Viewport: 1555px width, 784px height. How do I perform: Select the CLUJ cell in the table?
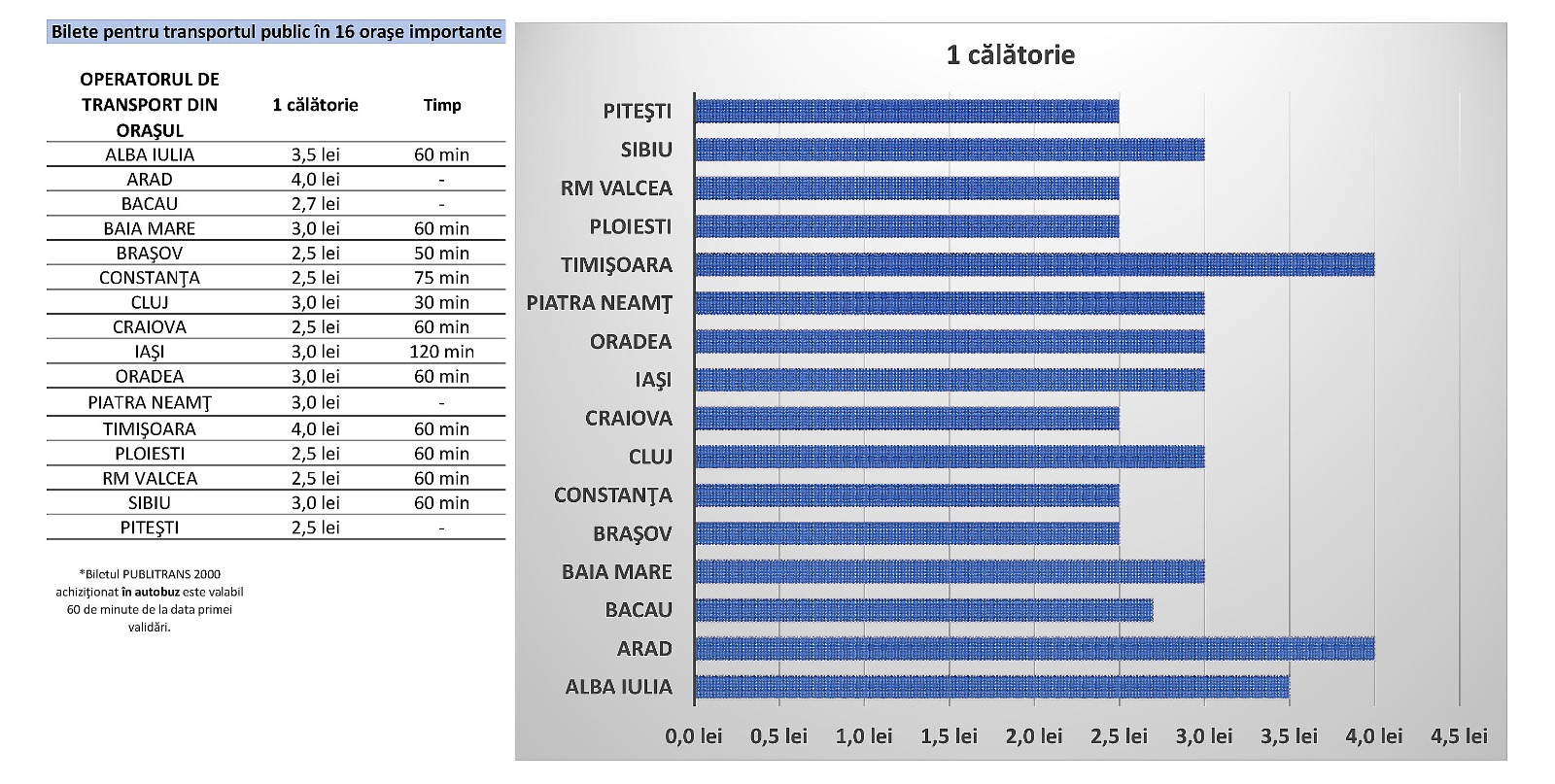tap(150, 302)
